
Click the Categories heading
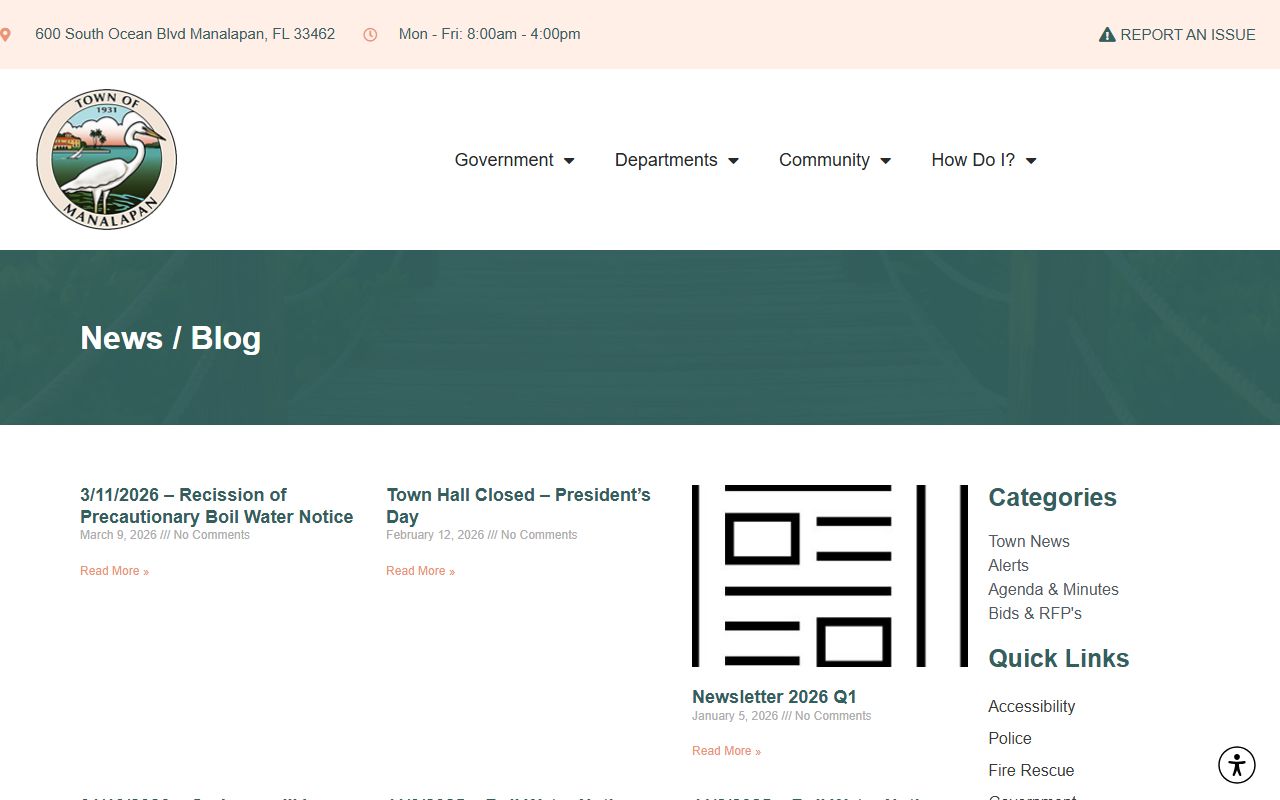click(1052, 497)
